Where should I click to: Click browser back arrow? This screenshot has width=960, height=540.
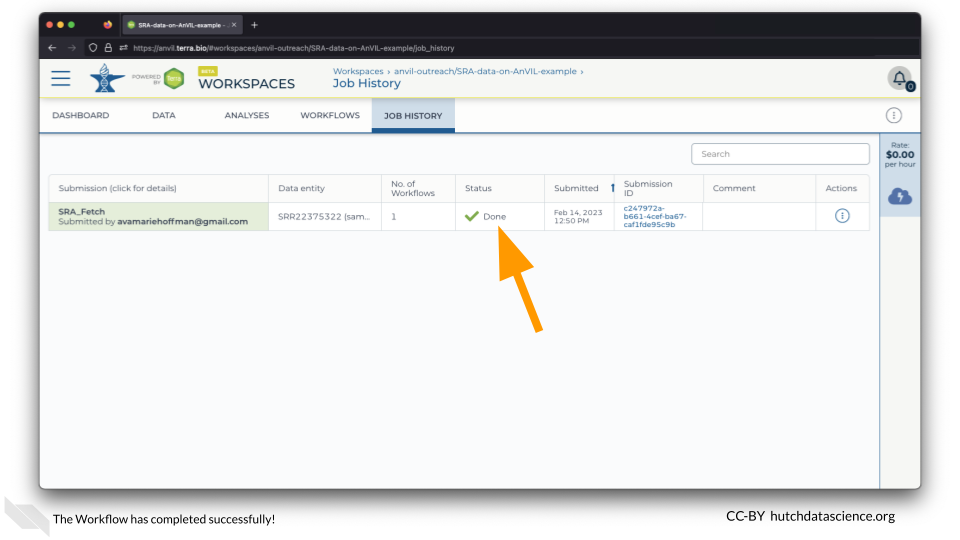pos(53,48)
